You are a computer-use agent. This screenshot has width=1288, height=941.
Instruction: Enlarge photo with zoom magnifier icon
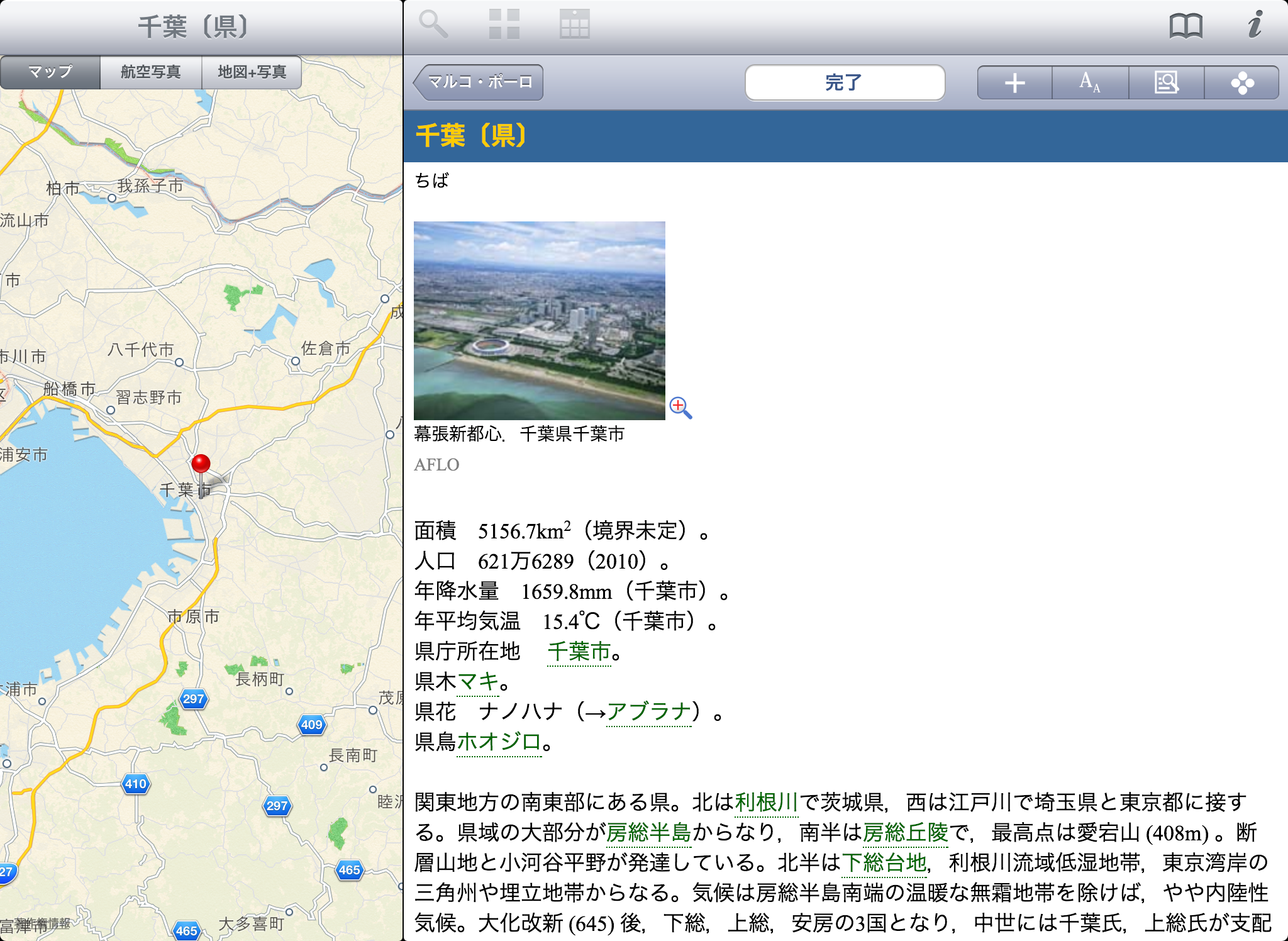tap(680, 408)
